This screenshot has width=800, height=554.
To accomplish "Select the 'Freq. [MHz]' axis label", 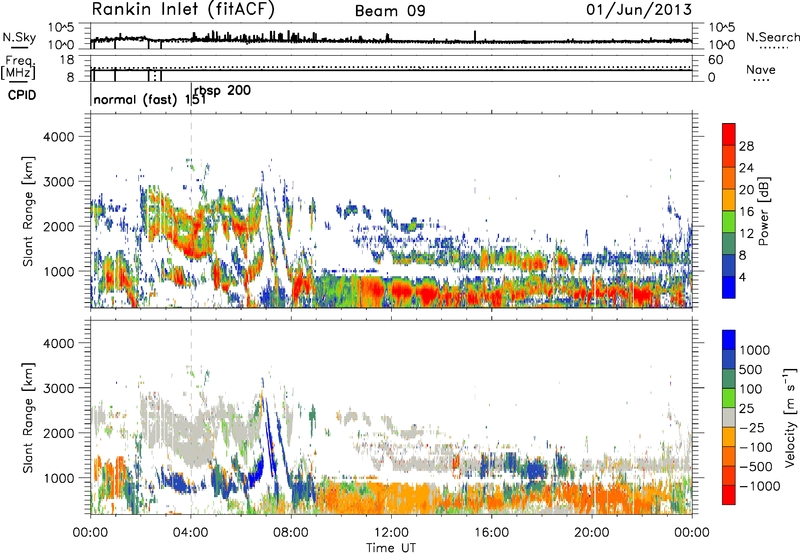I will [19, 68].
